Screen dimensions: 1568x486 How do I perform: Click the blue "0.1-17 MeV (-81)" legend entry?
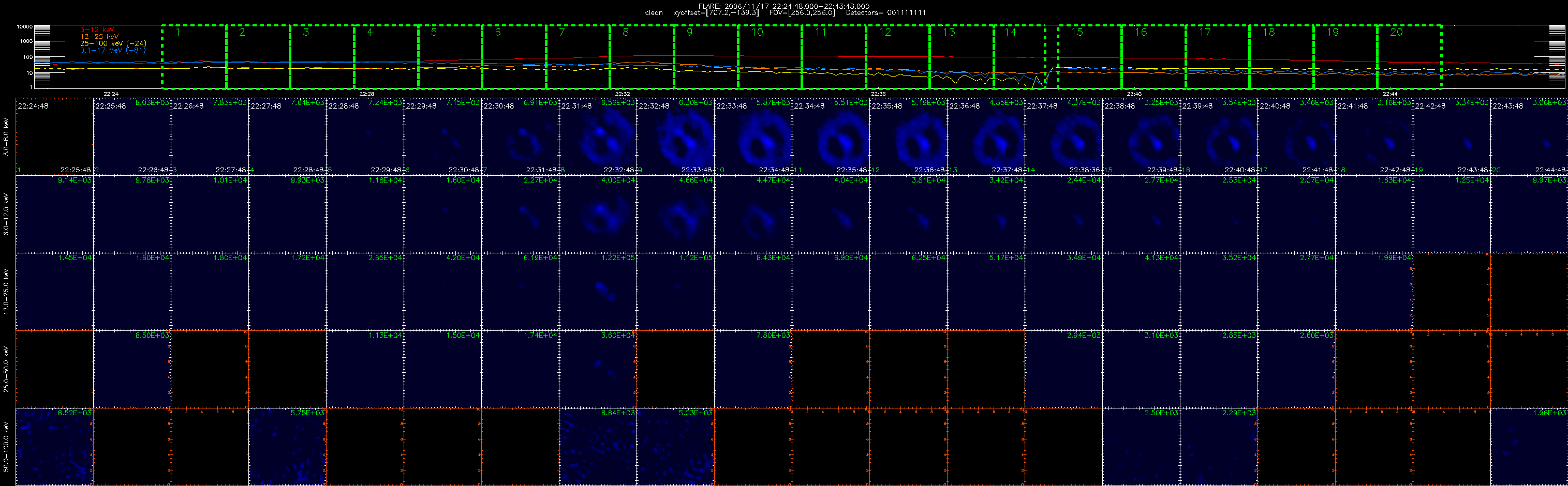113,51
